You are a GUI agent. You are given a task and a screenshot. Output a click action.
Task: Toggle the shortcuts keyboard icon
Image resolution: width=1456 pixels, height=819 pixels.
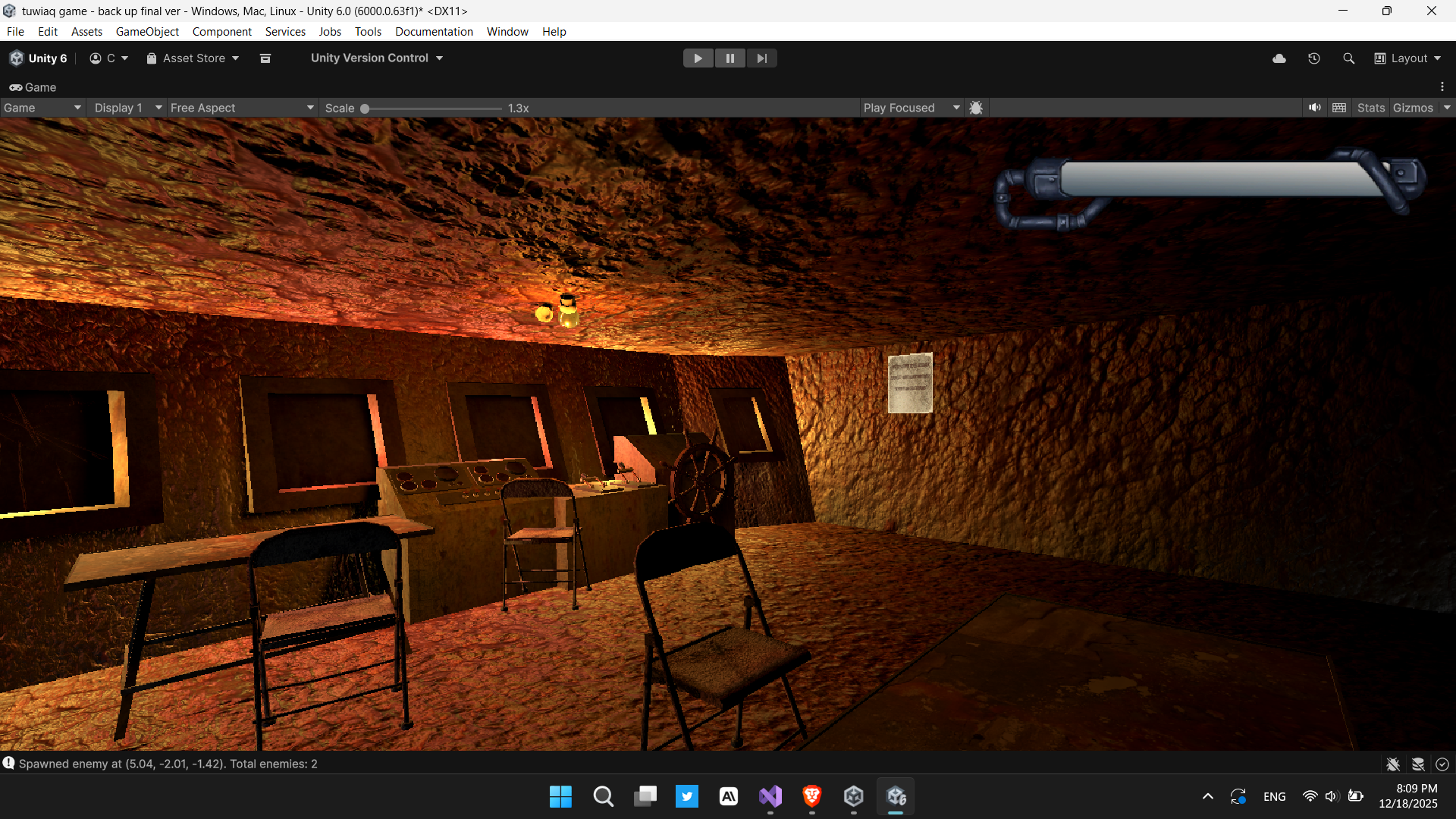[1339, 108]
